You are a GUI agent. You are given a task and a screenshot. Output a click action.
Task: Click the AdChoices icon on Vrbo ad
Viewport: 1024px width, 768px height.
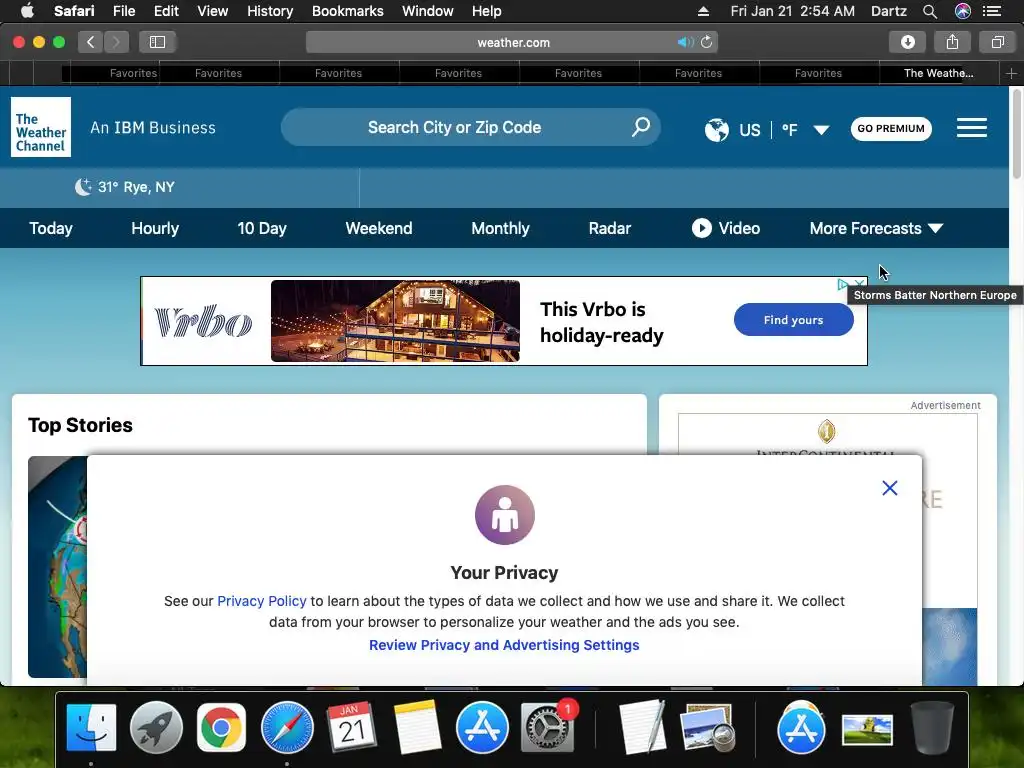coord(842,284)
